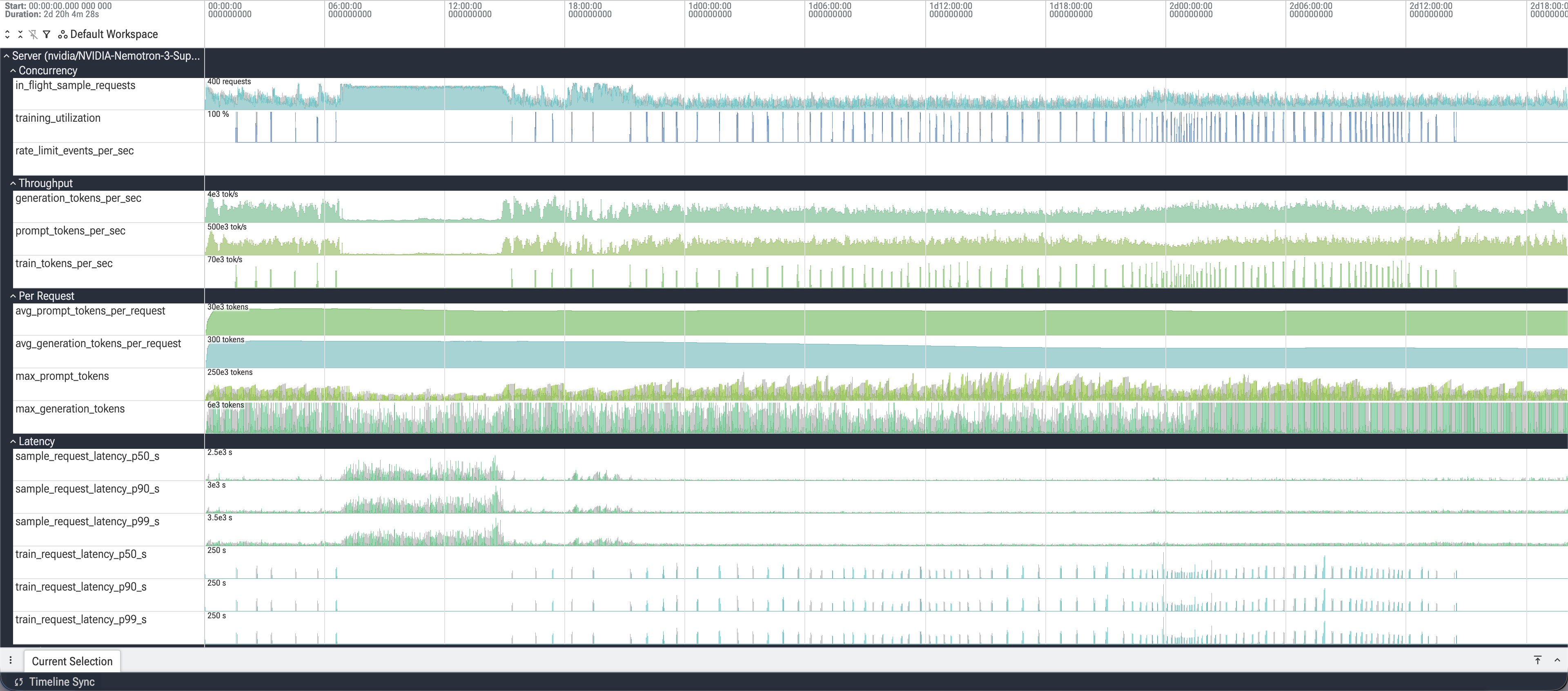Click the '6e3 tokens' scale label
This screenshot has width=1568, height=691.
point(225,406)
